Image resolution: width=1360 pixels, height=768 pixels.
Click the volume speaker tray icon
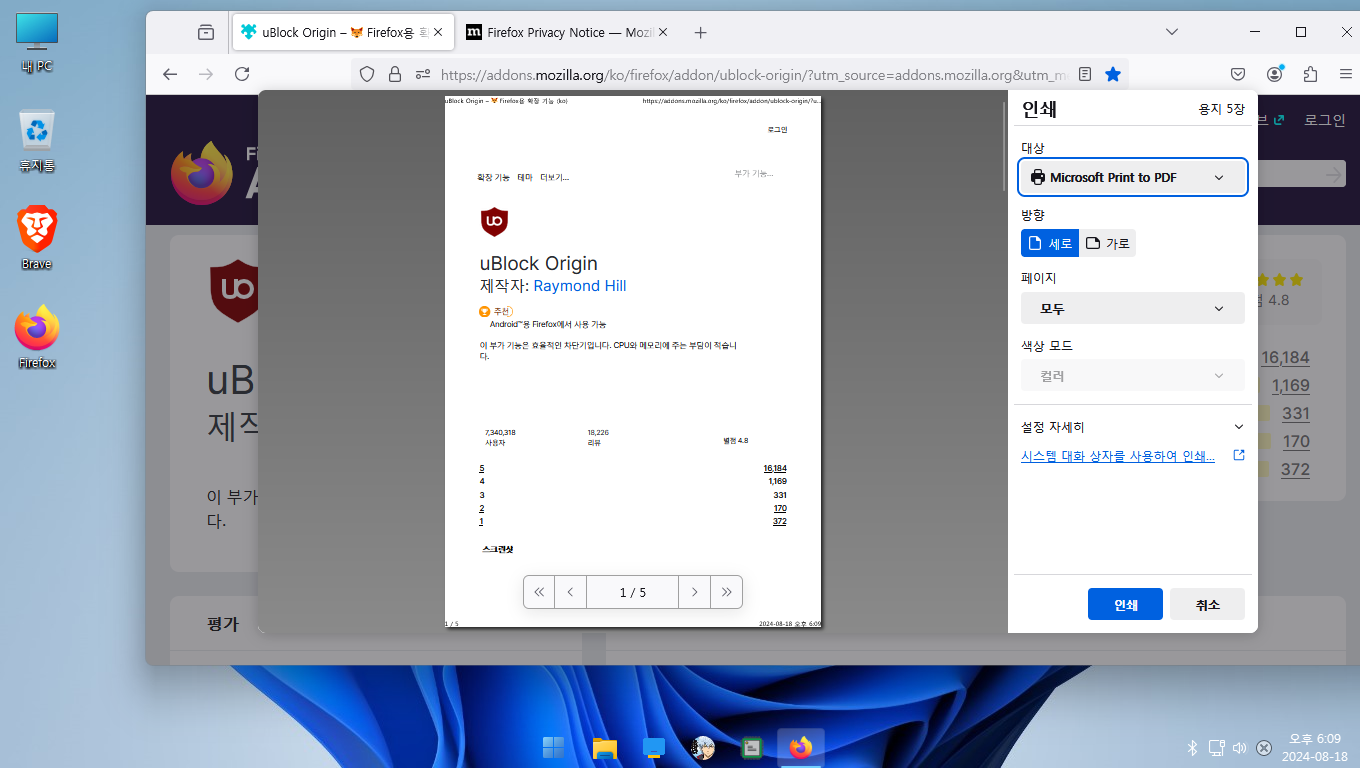click(x=1240, y=747)
